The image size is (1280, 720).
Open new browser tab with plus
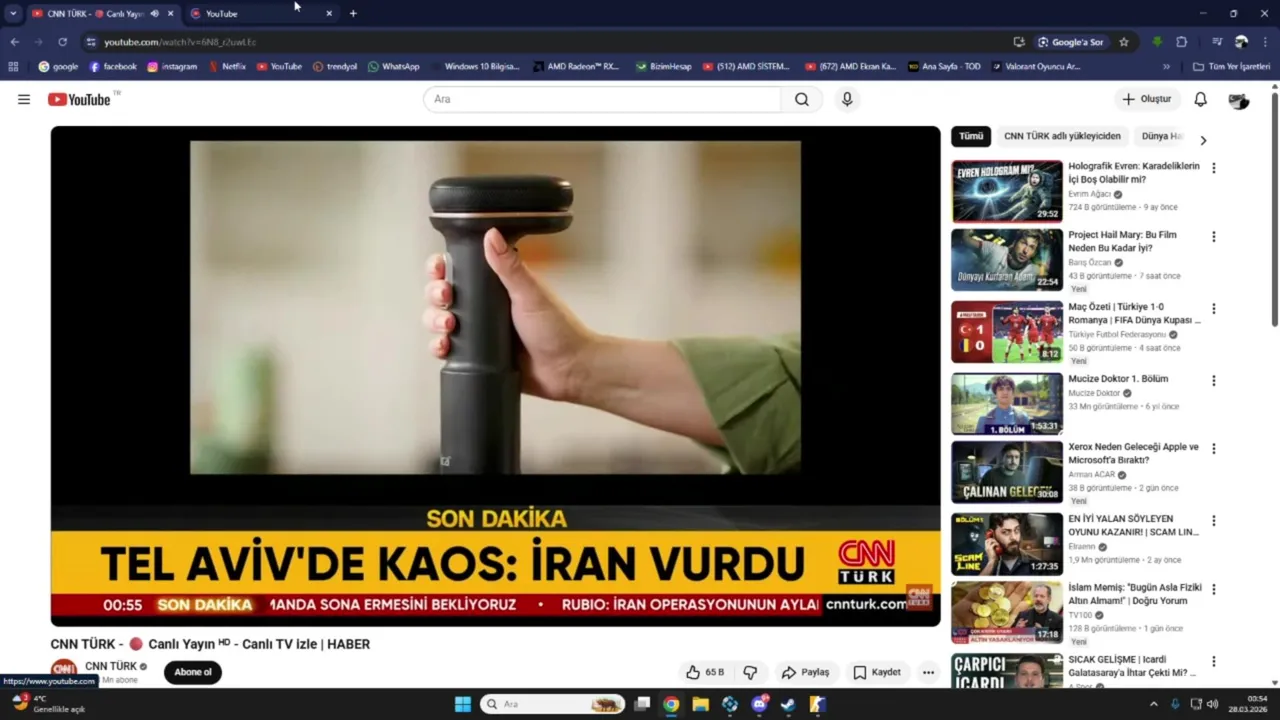(x=353, y=13)
